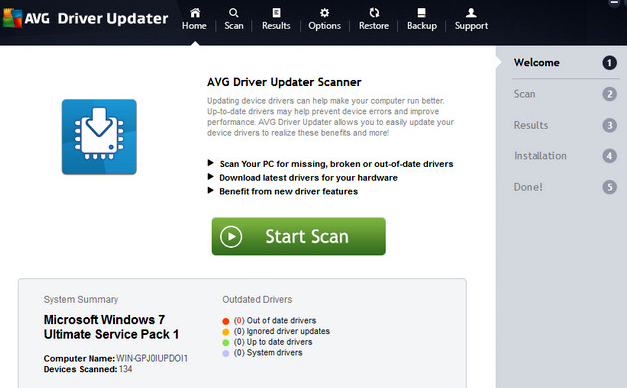Click step number 4 badge for Installation
The width and height of the screenshot is (627, 388).
(x=609, y=156)
